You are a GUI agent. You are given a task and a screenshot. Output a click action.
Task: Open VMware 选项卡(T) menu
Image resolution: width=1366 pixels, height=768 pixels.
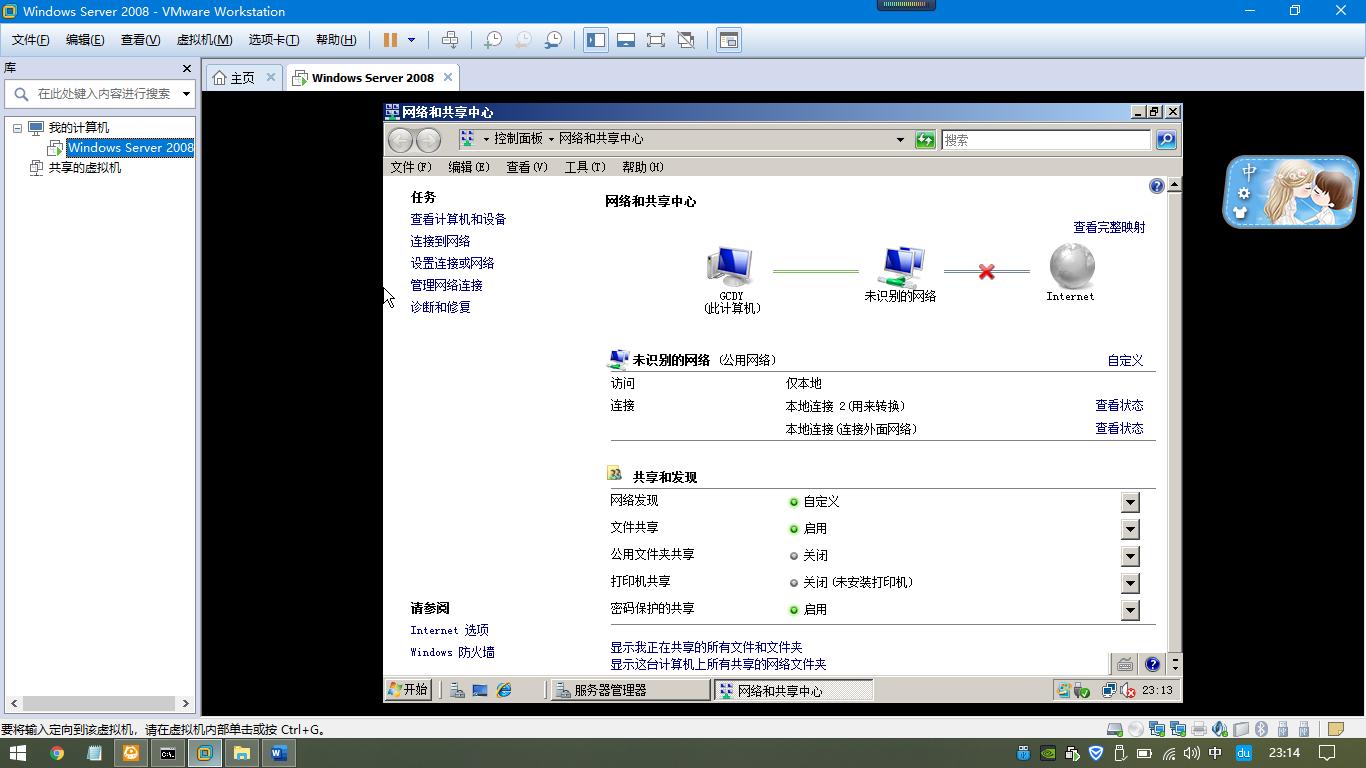(274, 40)
